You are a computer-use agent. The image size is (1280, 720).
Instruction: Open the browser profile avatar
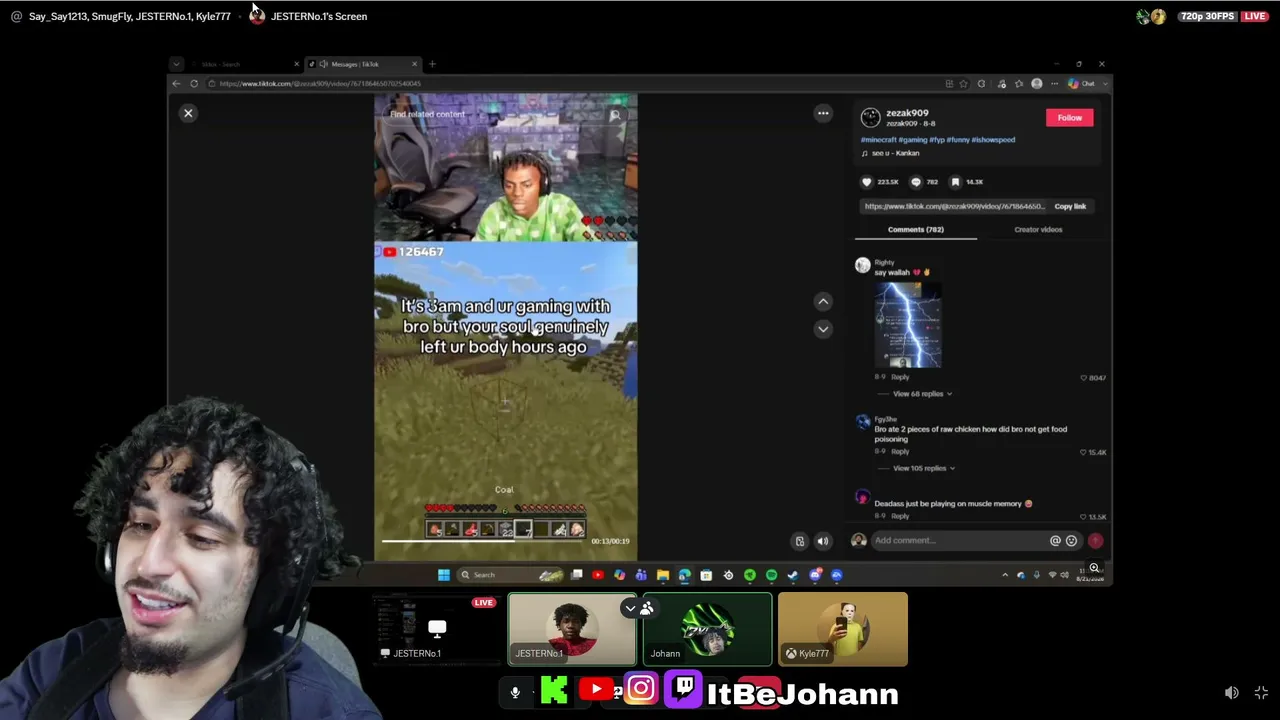[x=1037, y=84]
